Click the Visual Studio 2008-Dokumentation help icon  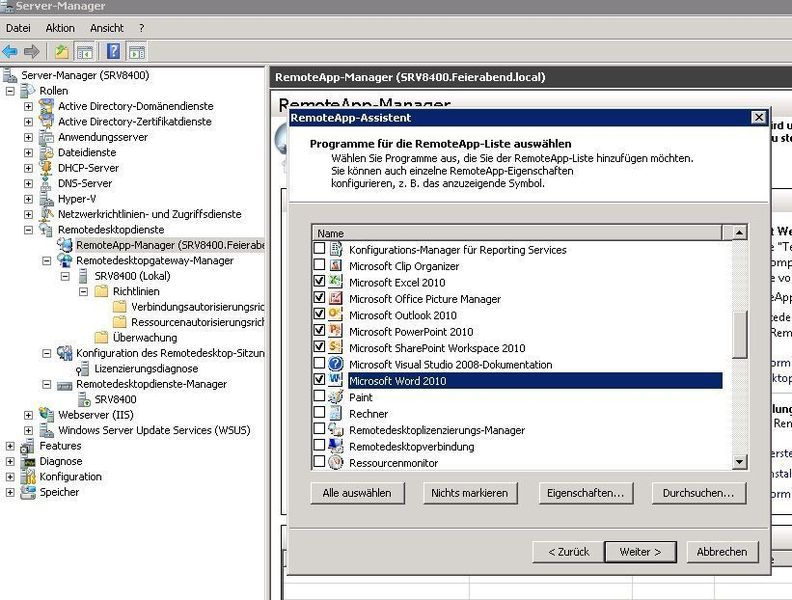(x=335, y=364)
